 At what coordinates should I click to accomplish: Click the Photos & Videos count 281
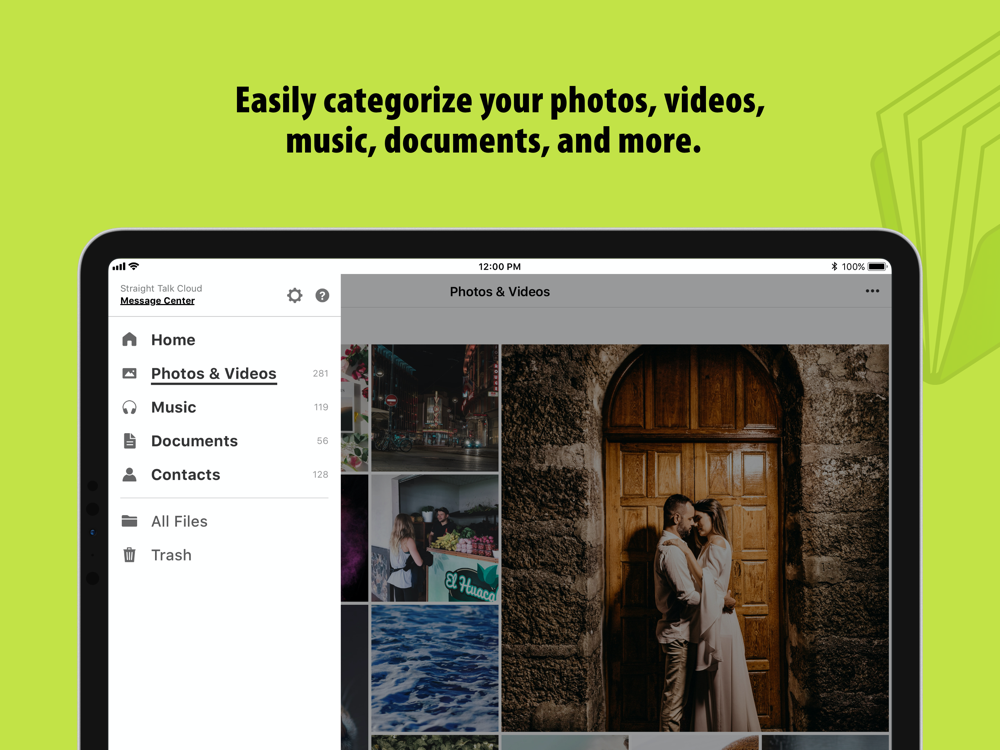pos(320,373)
